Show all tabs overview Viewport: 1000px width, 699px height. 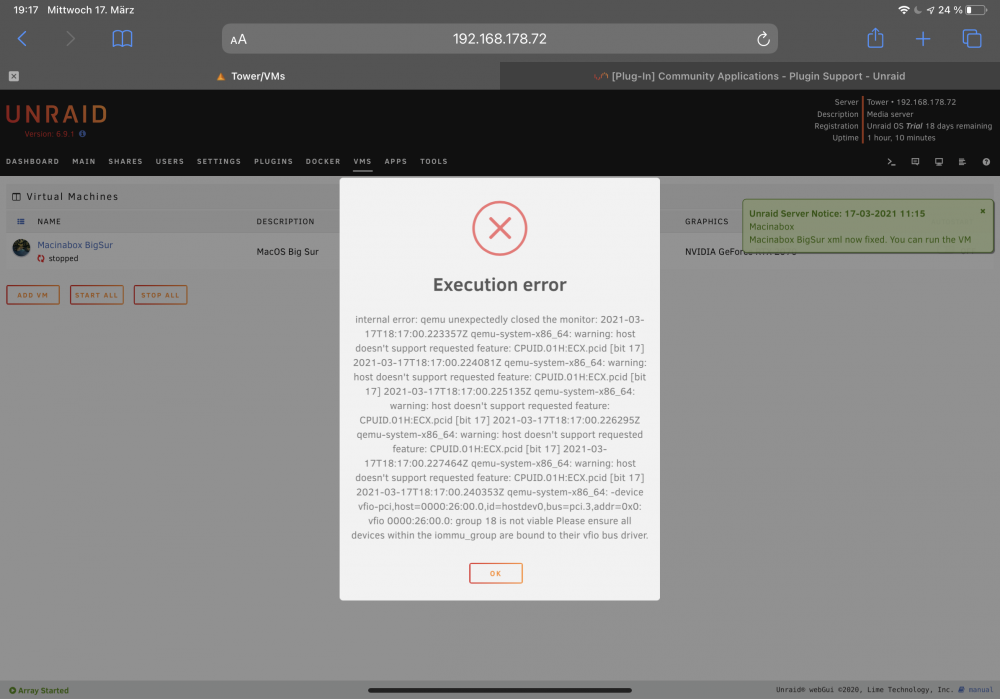971,39
